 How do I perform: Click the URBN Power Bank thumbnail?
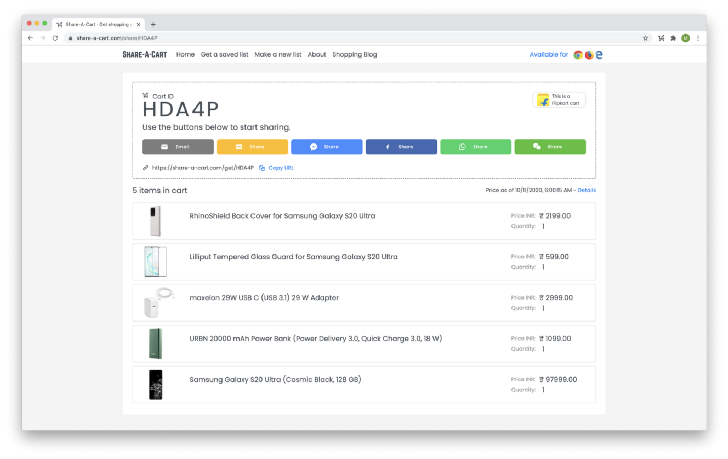(x=156, y=343)
